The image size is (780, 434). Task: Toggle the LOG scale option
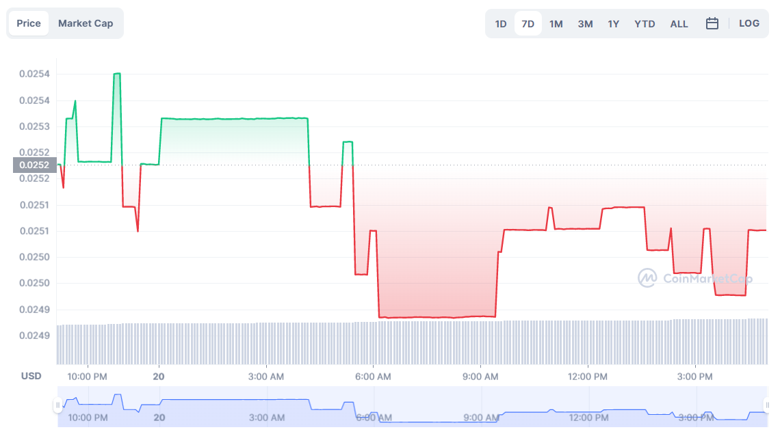click(x=749, y=23)
